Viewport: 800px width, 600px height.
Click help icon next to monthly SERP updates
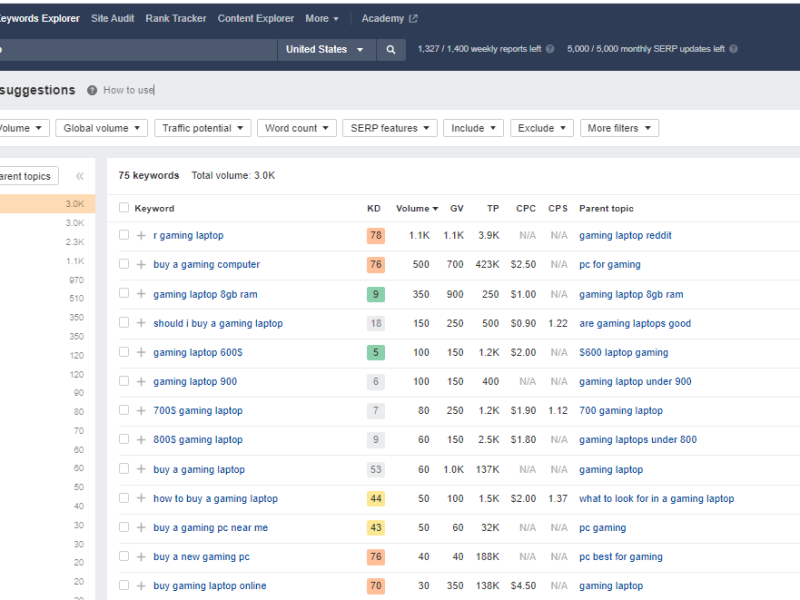(x=733, y=49)
